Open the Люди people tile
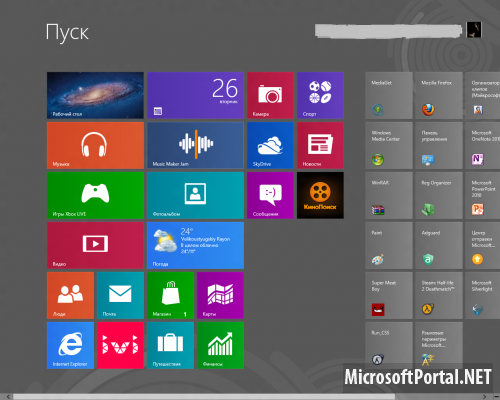The height and width of the screenshot is (400, 500). (x=70, y=295)
